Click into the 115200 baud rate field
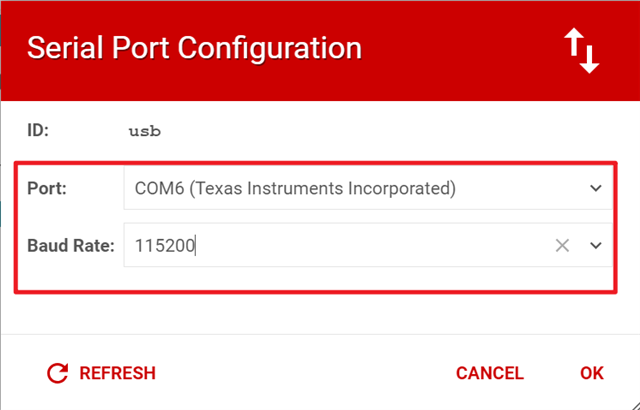 [339, 245]
